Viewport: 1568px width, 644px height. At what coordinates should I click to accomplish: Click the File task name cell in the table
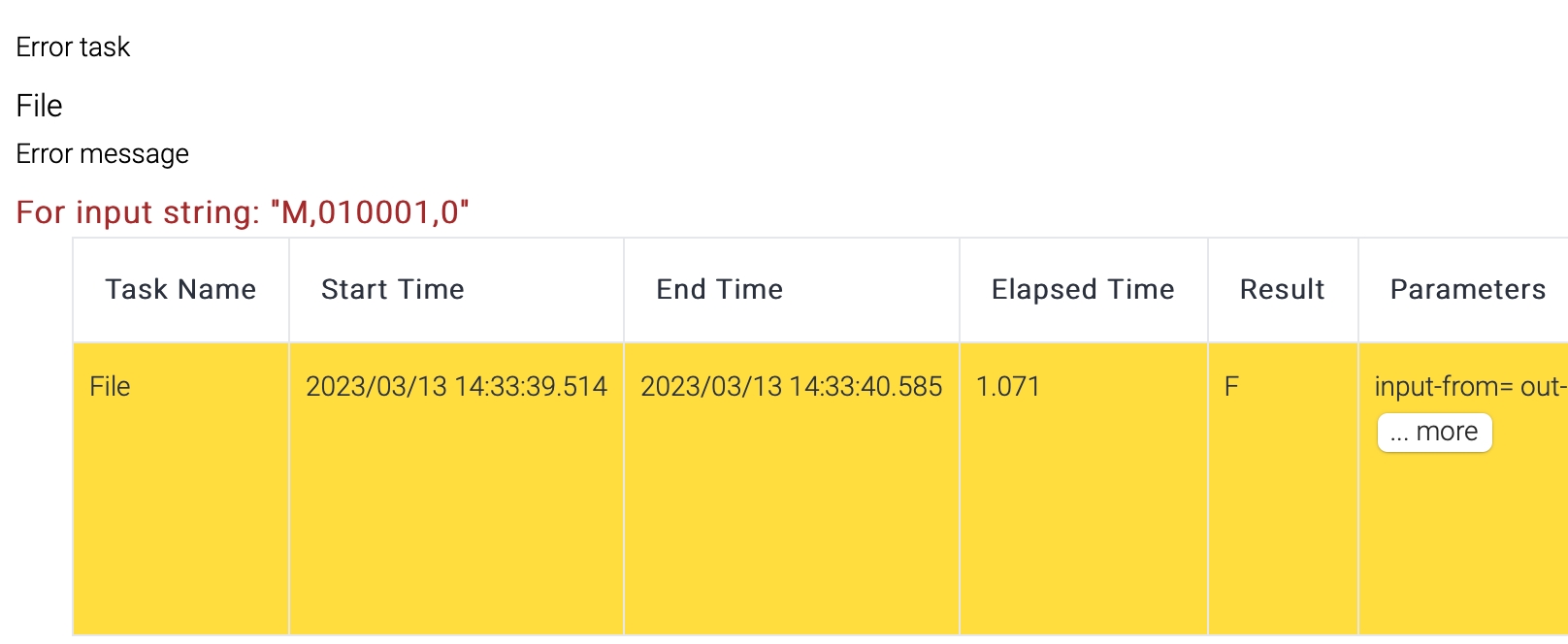110,387
